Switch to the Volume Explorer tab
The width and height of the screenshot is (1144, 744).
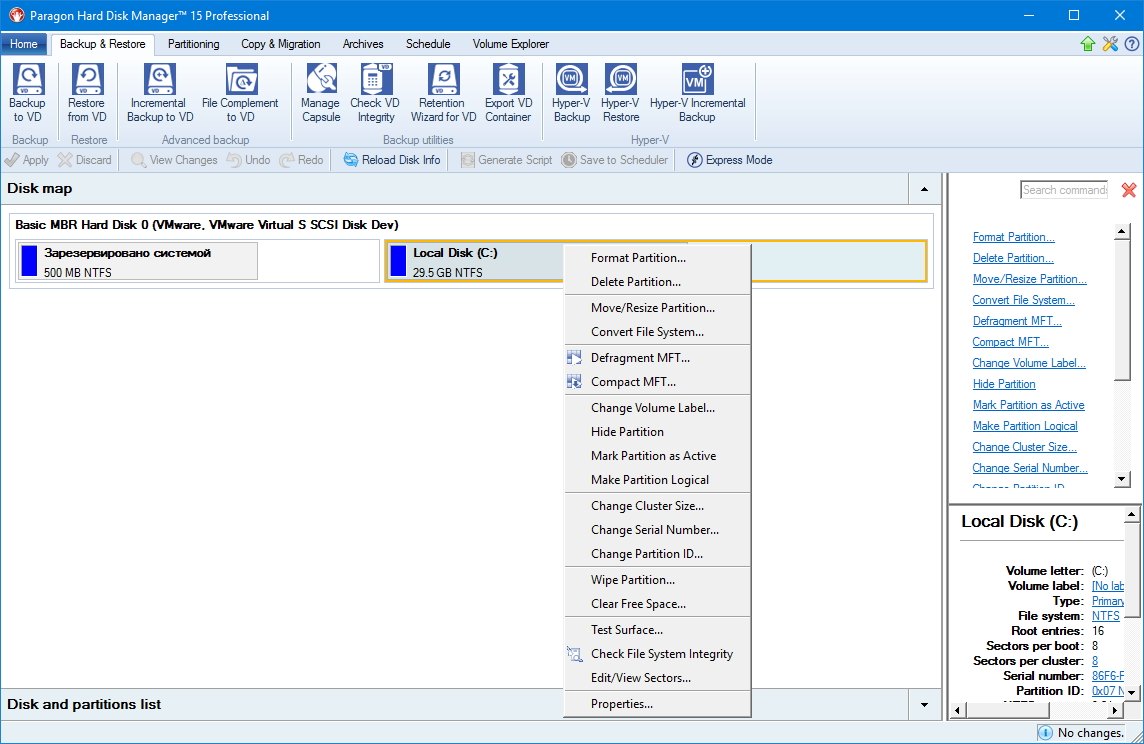510,44
